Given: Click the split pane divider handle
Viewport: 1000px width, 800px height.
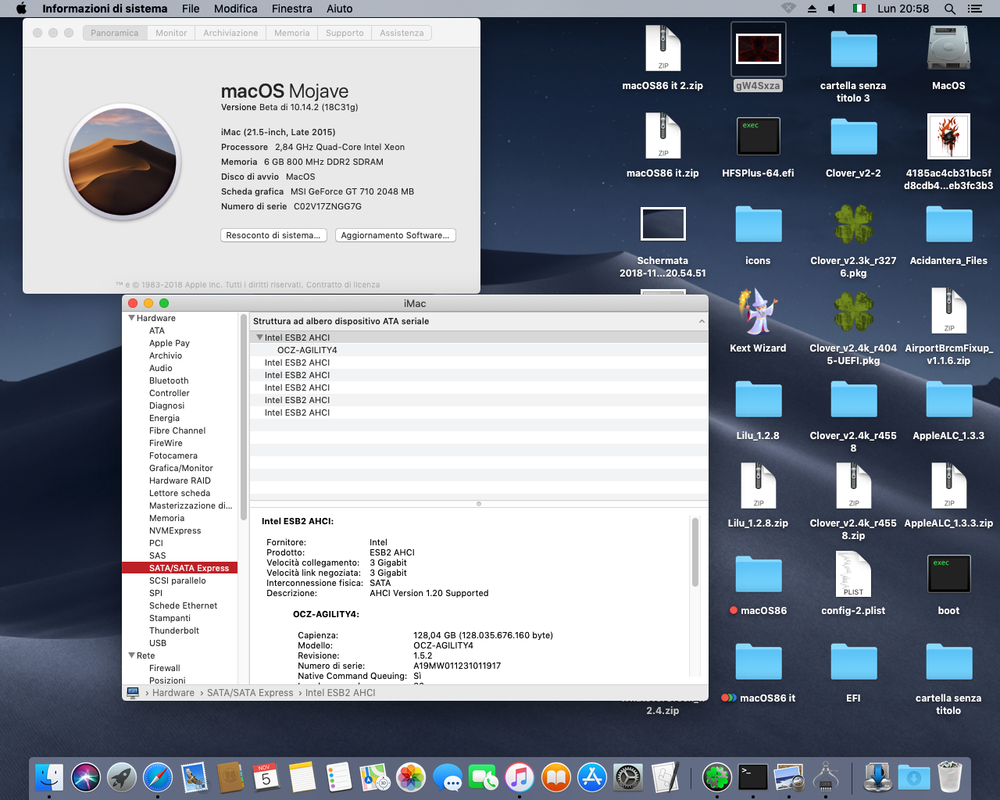Looking at the screenshot, I should pyautogui.click(x=478, y=503).
